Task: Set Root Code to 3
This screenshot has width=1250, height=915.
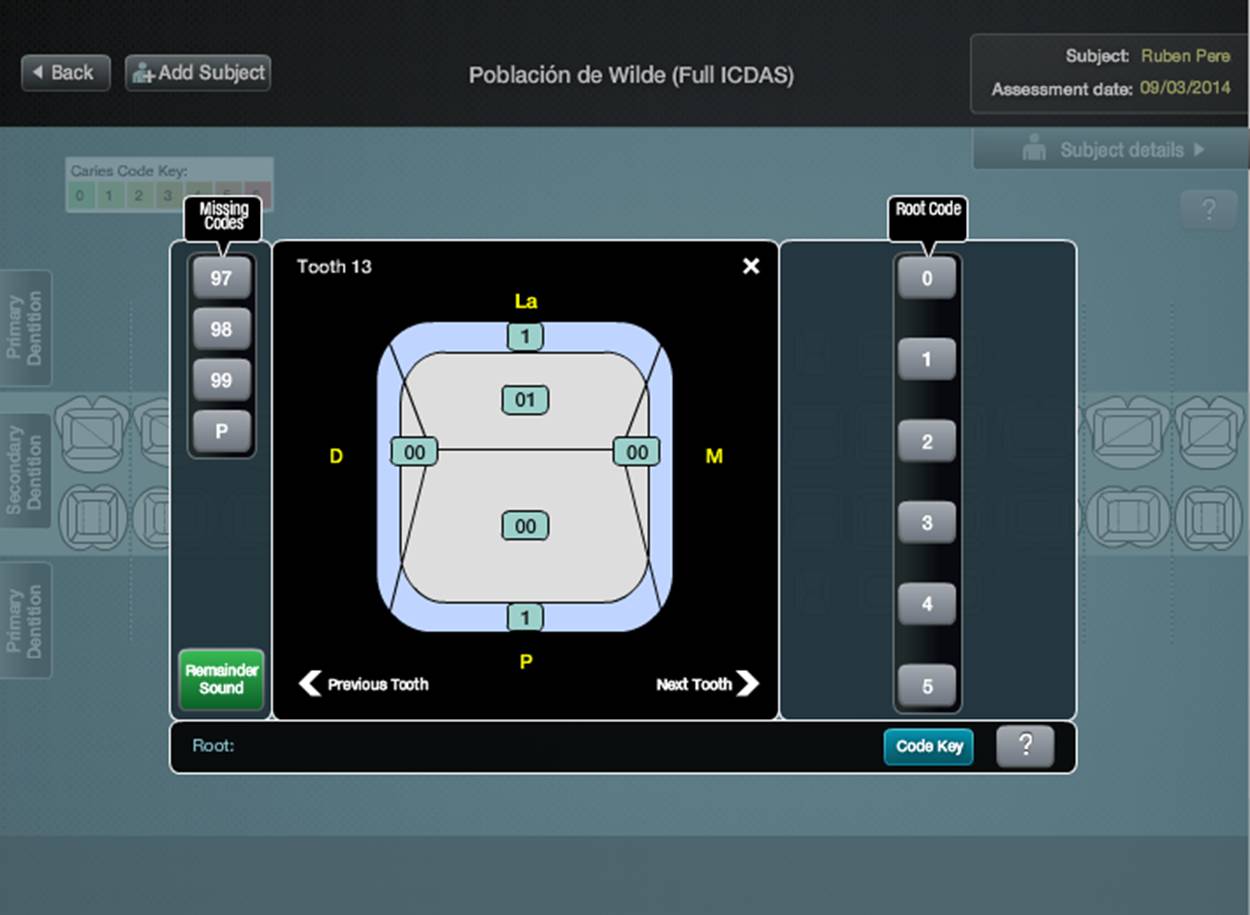Action: pos(926,523)
